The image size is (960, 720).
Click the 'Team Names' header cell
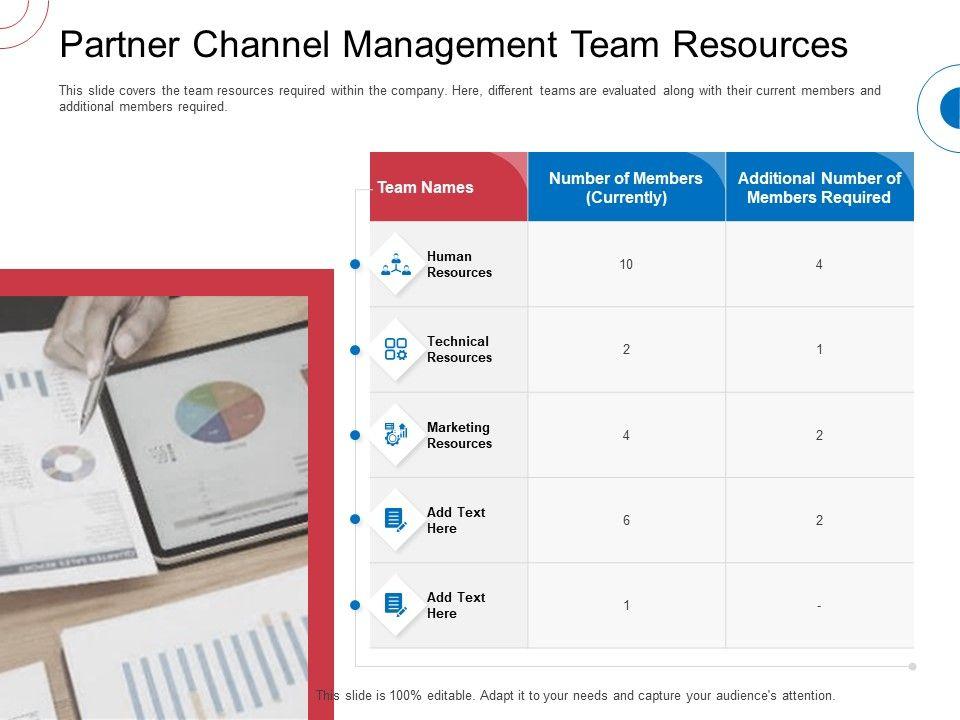[x=449, y=187]
